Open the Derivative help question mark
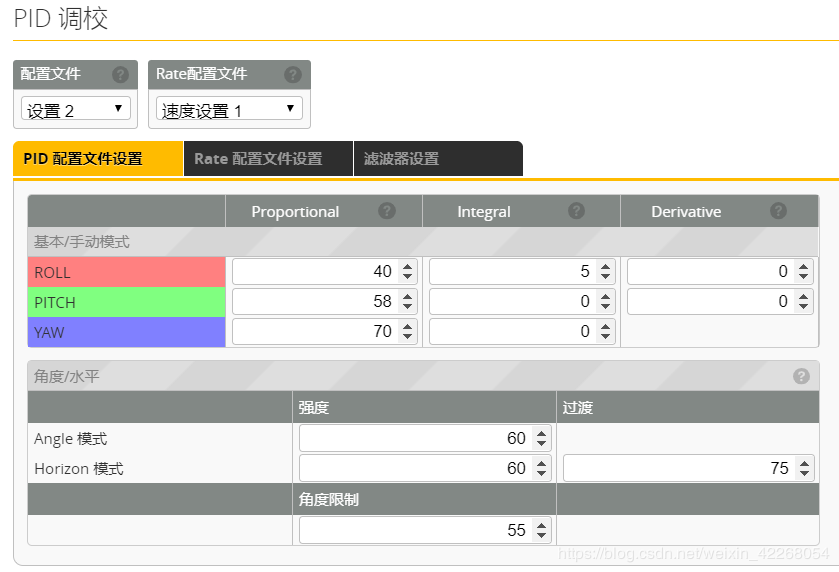The width and height of the screenshot is (839, 572). pyautogui.click(x=779, y=211)
